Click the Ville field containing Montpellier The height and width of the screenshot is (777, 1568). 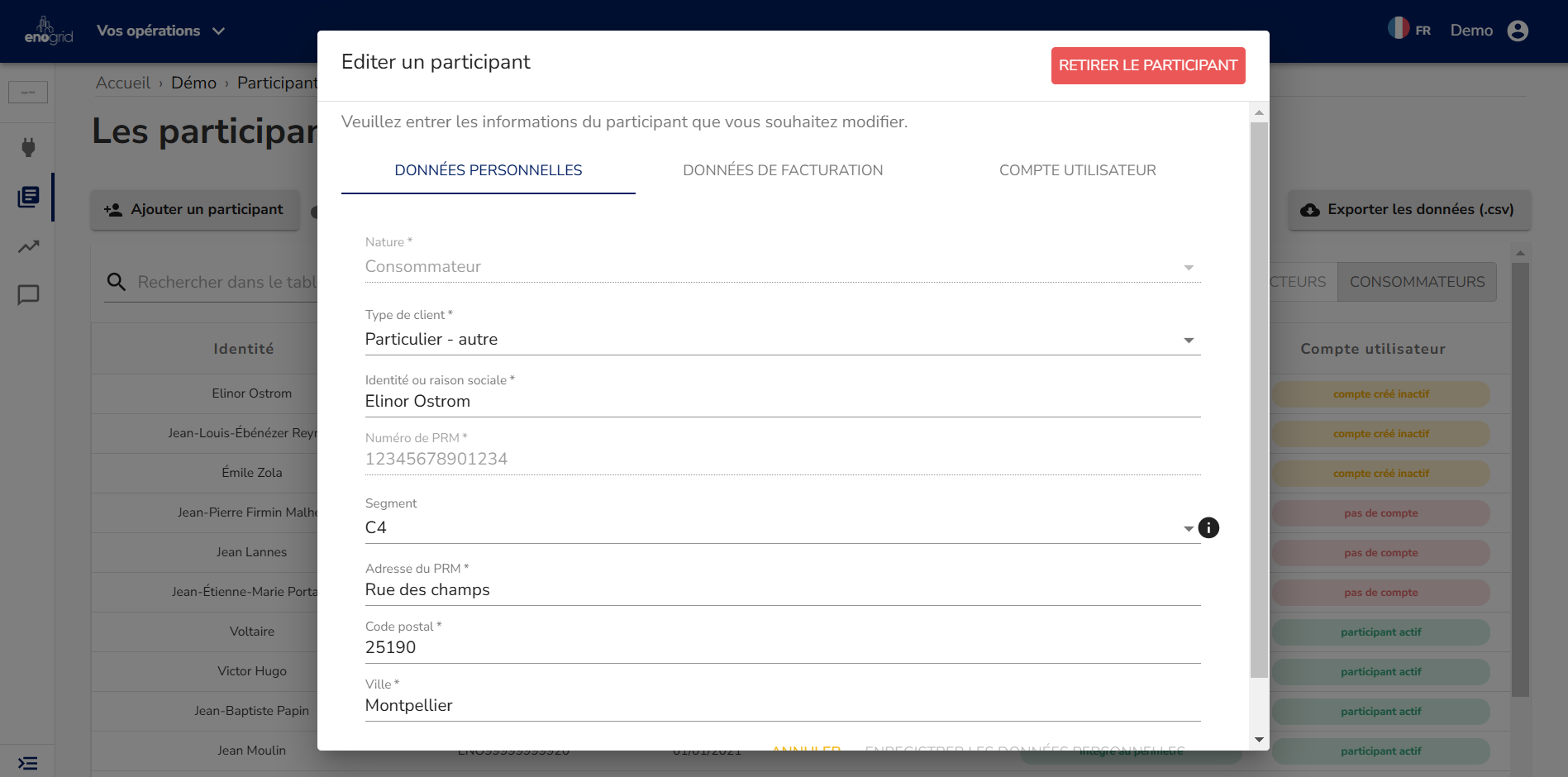click(782, 705)
